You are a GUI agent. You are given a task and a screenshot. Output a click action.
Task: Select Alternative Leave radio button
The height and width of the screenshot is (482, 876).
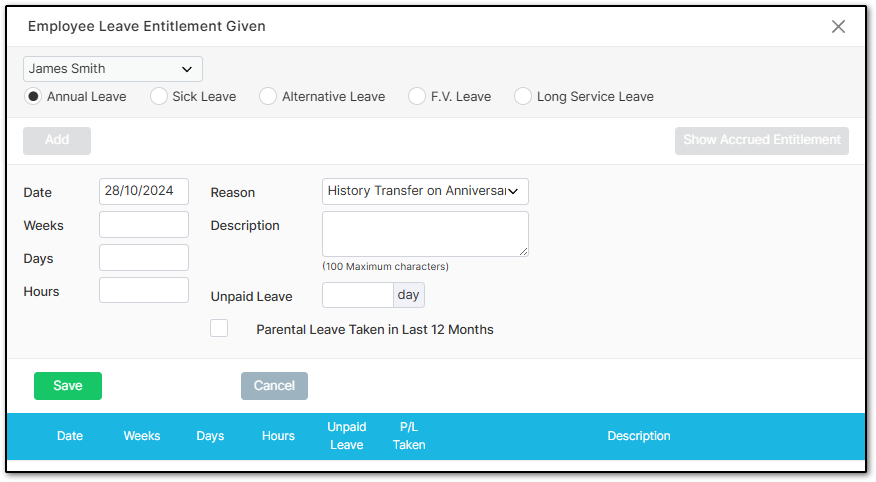coord(268,96)
